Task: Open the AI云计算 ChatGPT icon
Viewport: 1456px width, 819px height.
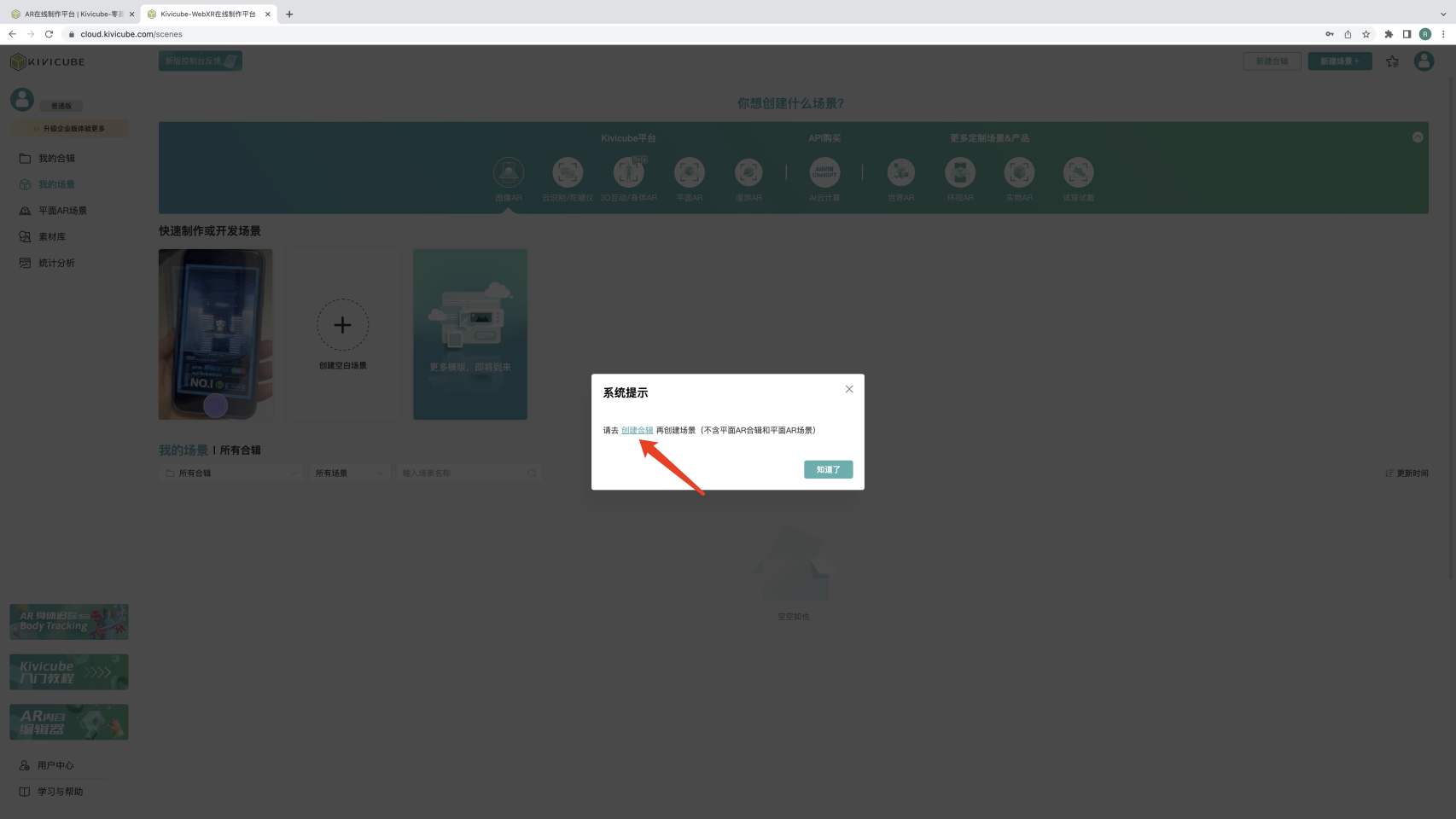Action: 824,172
